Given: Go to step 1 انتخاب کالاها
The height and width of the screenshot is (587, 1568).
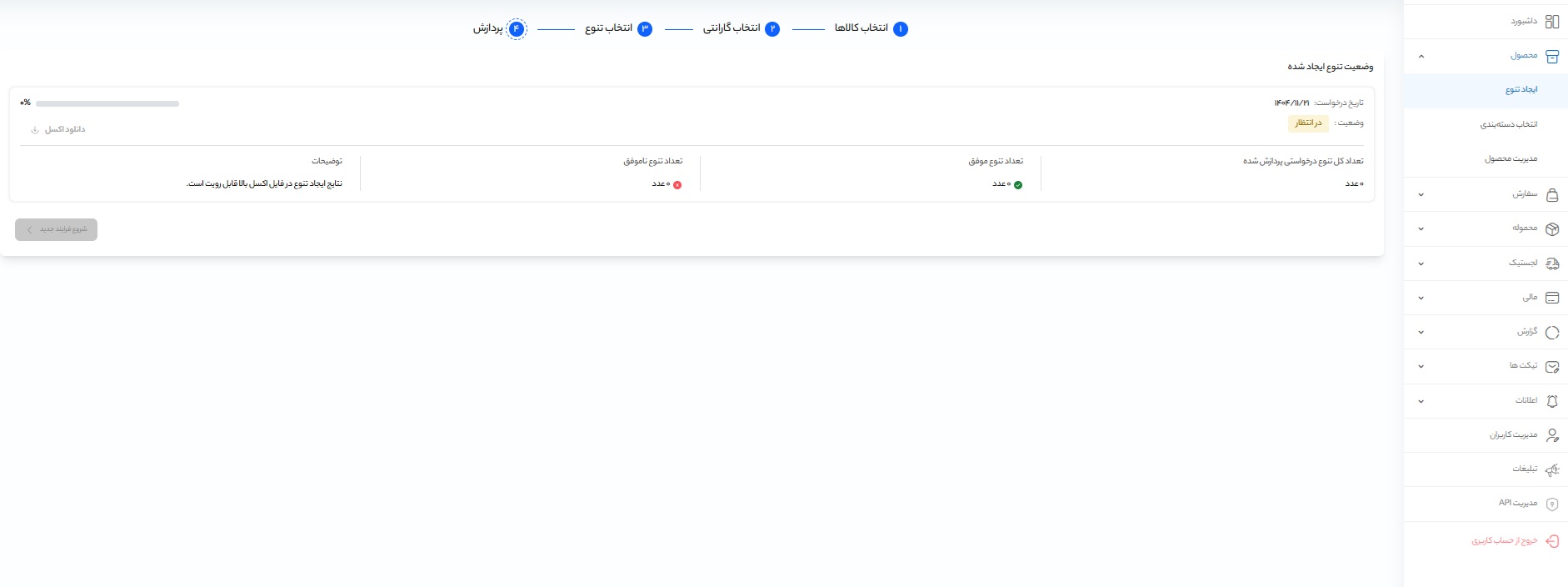Looking at the screenshot, I should coord(871,29).
